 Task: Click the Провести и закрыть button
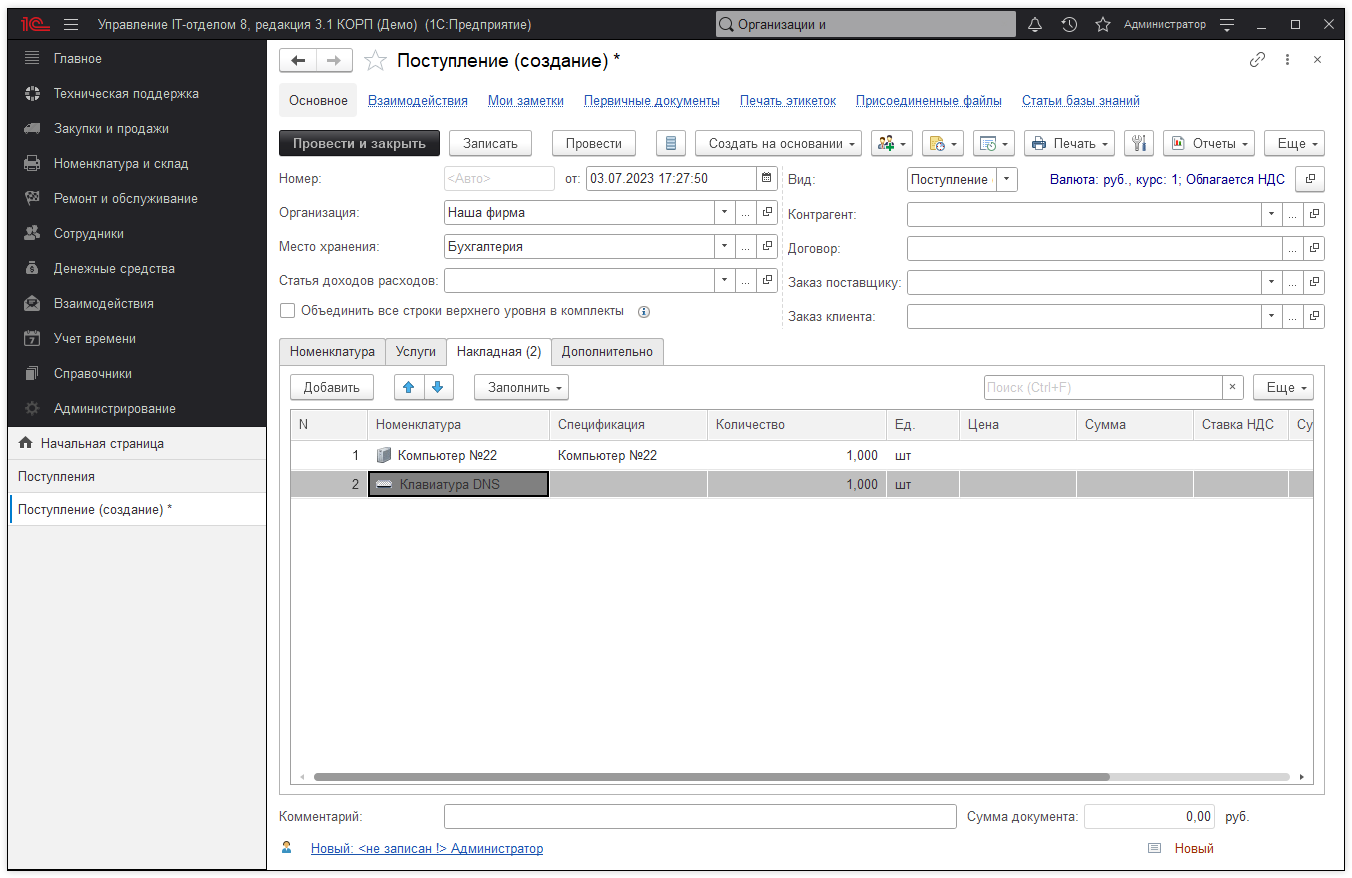(x=360, y=143)
